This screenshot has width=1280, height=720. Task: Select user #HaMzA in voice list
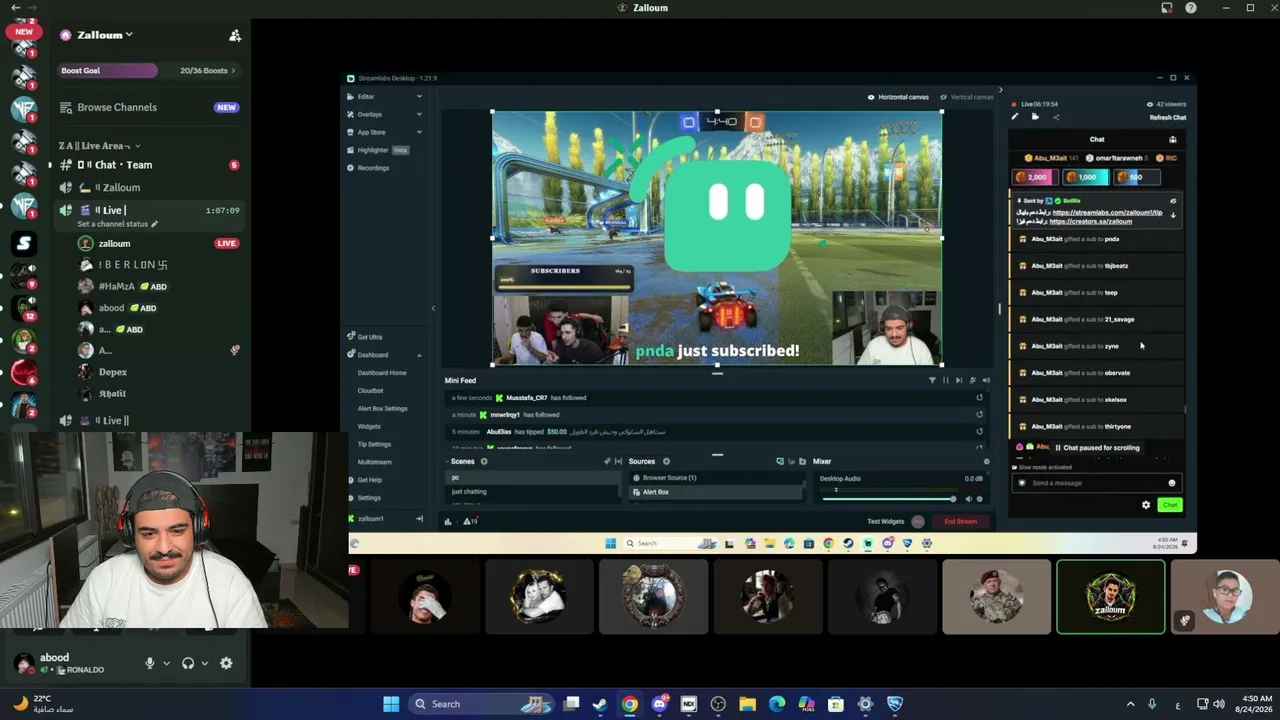coord(116,287)
